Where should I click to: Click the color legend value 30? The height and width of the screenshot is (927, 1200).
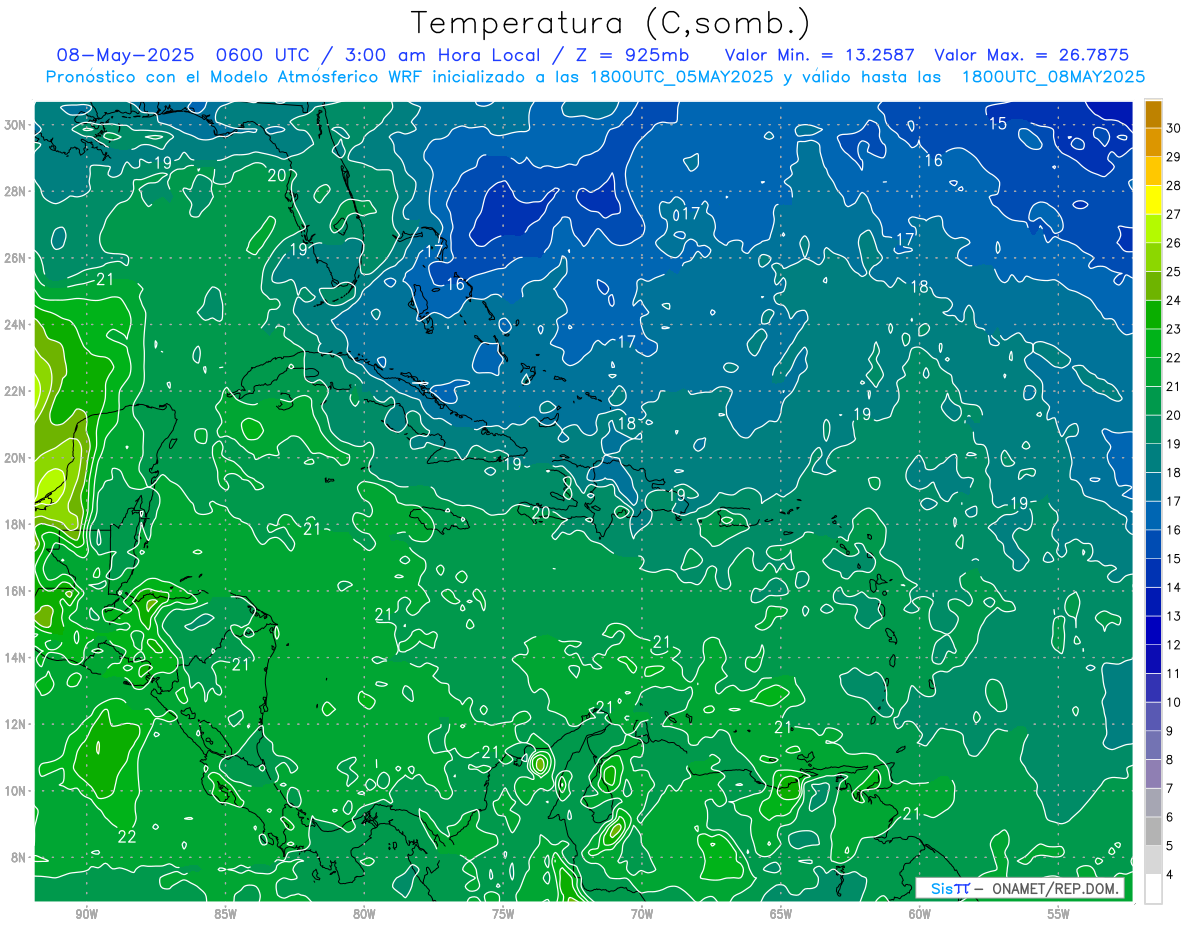point(1173,129)
